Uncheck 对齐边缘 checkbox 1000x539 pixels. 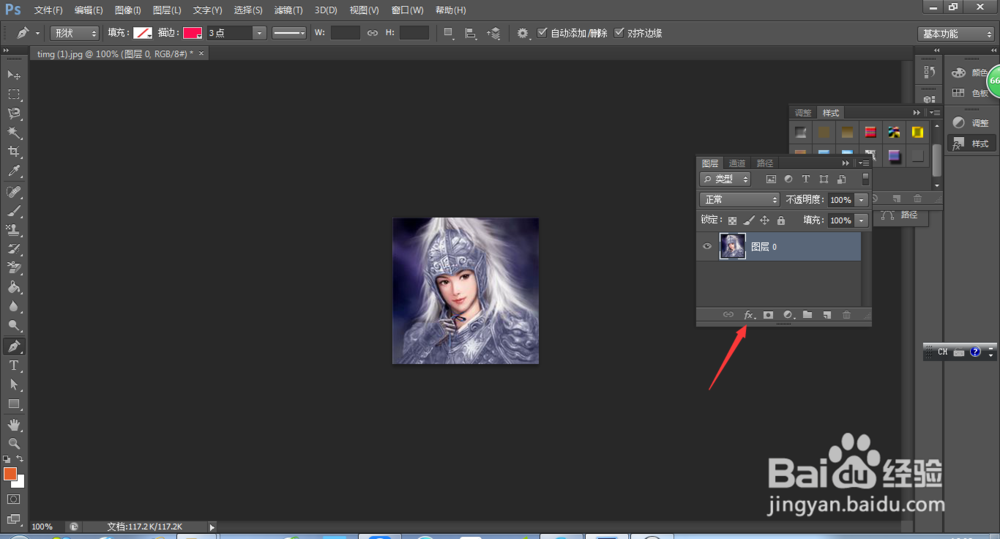pyautogui.click(x=619, y=33)
